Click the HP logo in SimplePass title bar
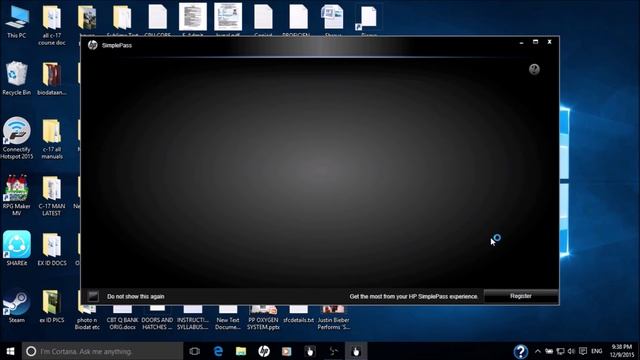The image size is (640, 360). point(93,45)
